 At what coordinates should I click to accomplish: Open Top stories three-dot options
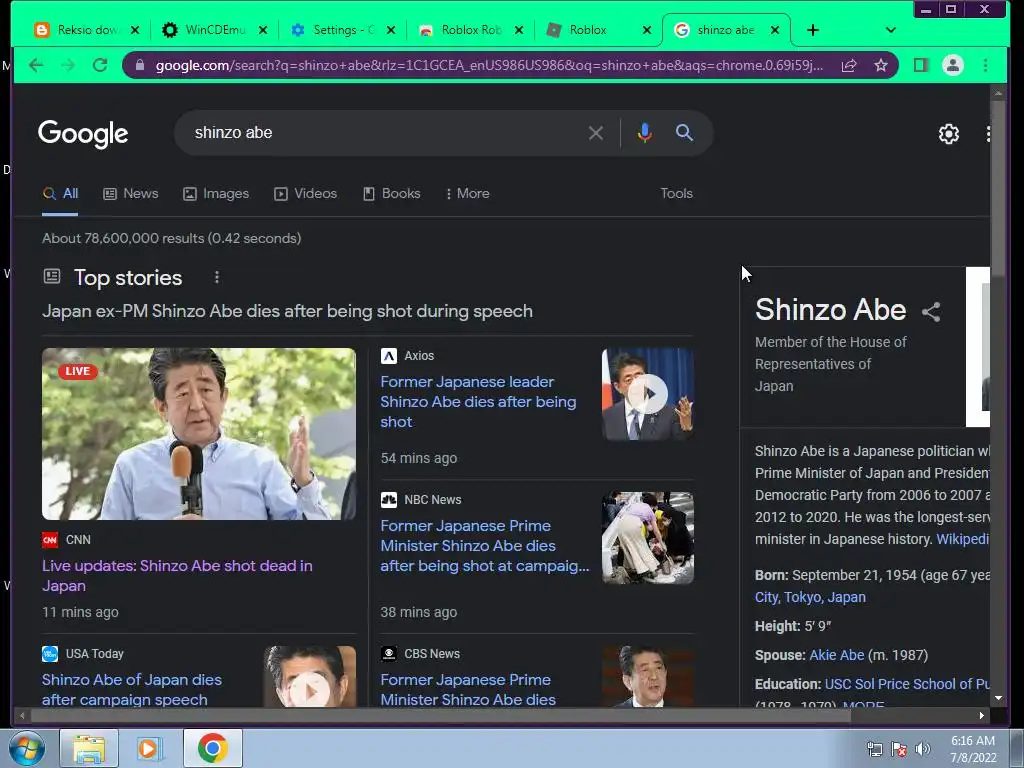click(217, 278)
